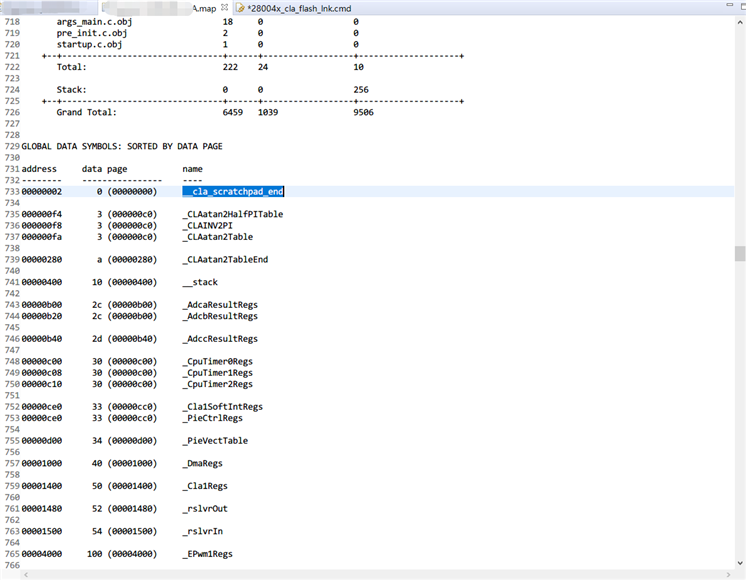Click address 00004000 on line 765
This screenshot has height=580, width=746.
pos(42,554)
